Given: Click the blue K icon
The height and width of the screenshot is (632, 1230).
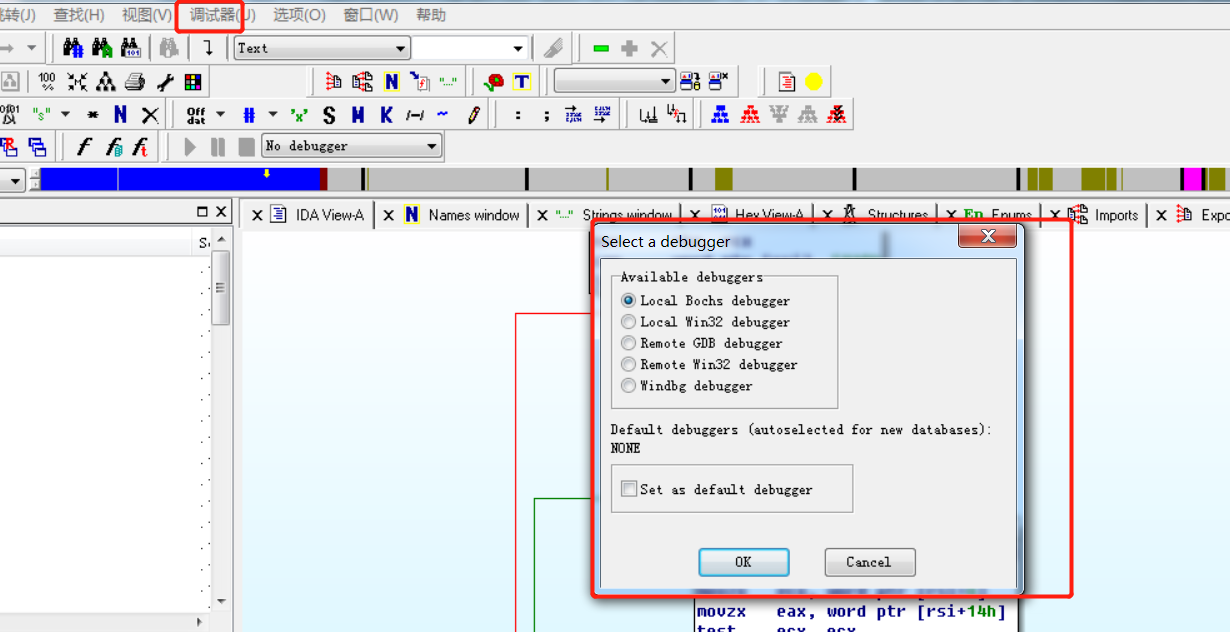Looking at the screenshot, I should click(386, 115).
